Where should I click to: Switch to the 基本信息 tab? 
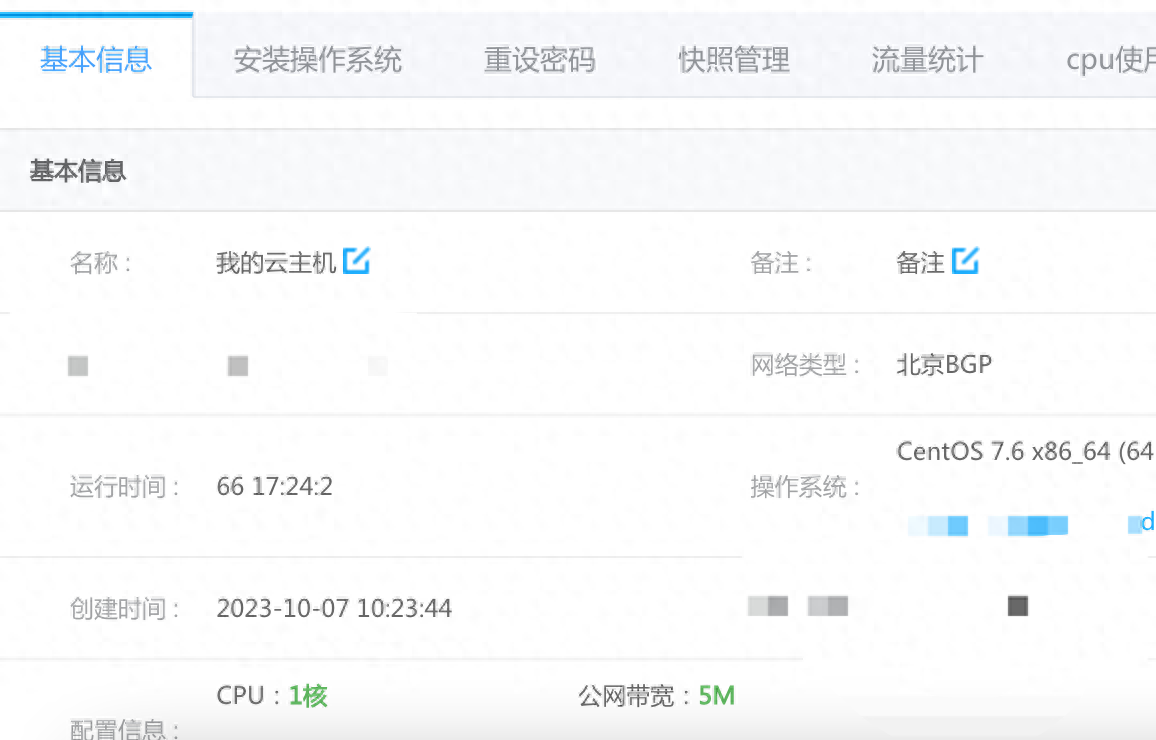pyautogui.click(x=96, y=60)
